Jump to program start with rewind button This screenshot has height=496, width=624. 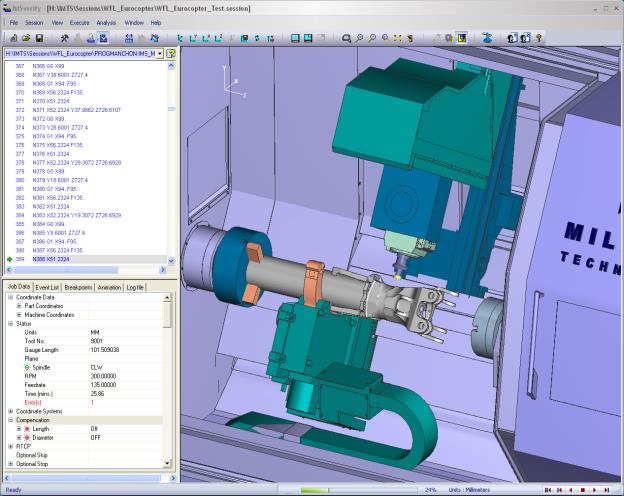(547, 490)
